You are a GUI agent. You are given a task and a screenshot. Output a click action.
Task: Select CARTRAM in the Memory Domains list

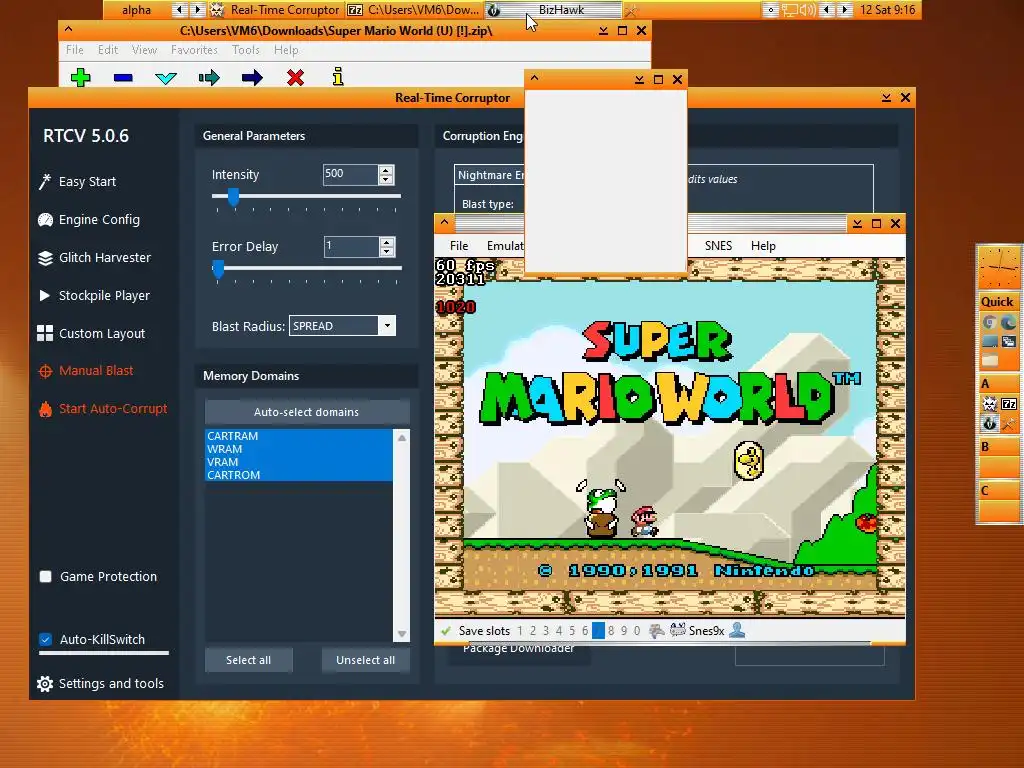click(x=299, y=436)
